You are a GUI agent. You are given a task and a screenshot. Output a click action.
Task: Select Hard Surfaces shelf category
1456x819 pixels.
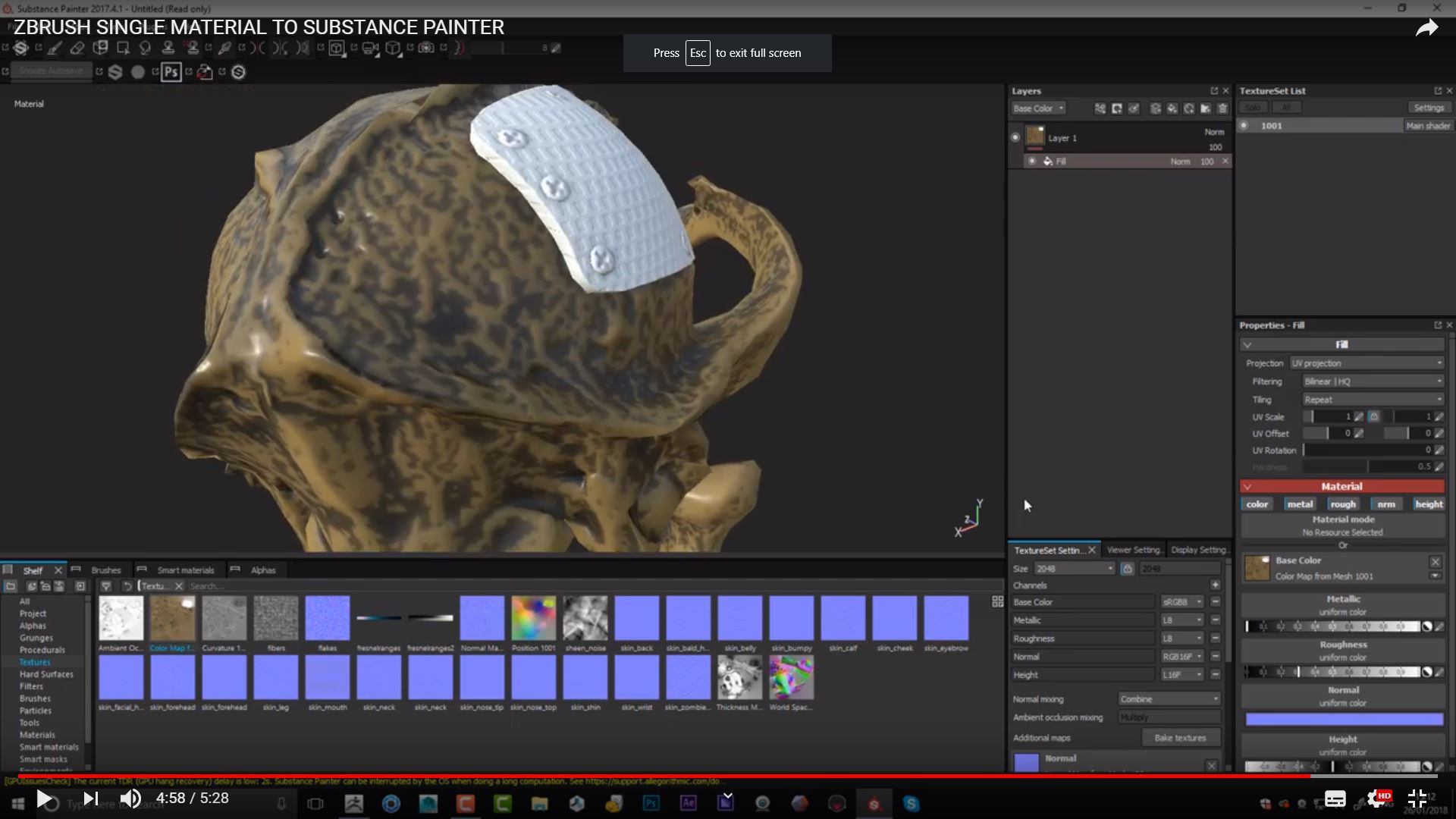(46, 674)
